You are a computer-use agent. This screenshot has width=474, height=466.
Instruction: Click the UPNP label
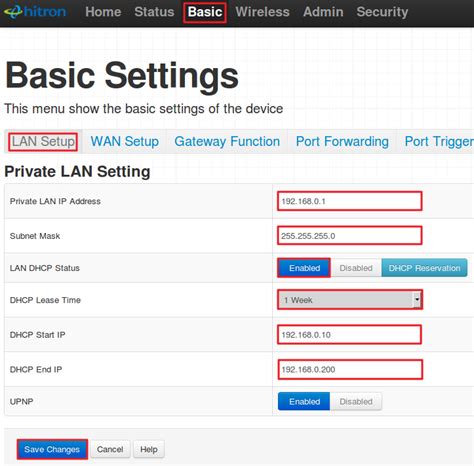pyautogui.click(x=21, y=401)
